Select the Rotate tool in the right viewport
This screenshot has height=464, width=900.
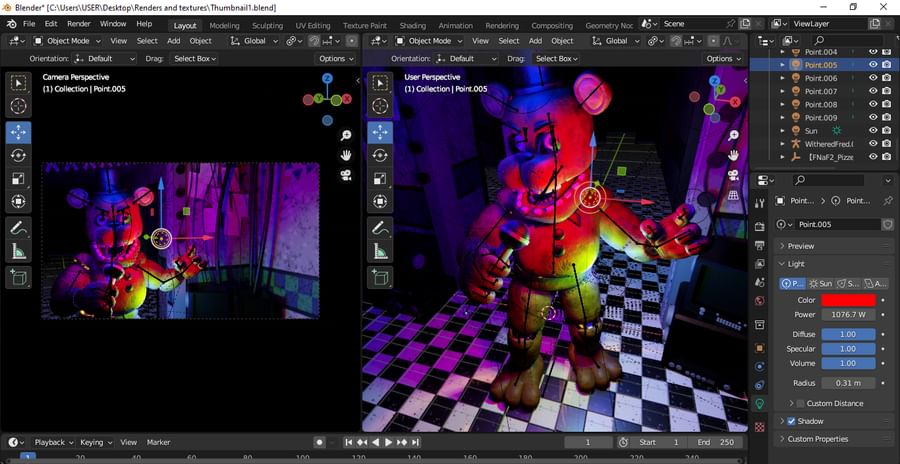380,156
